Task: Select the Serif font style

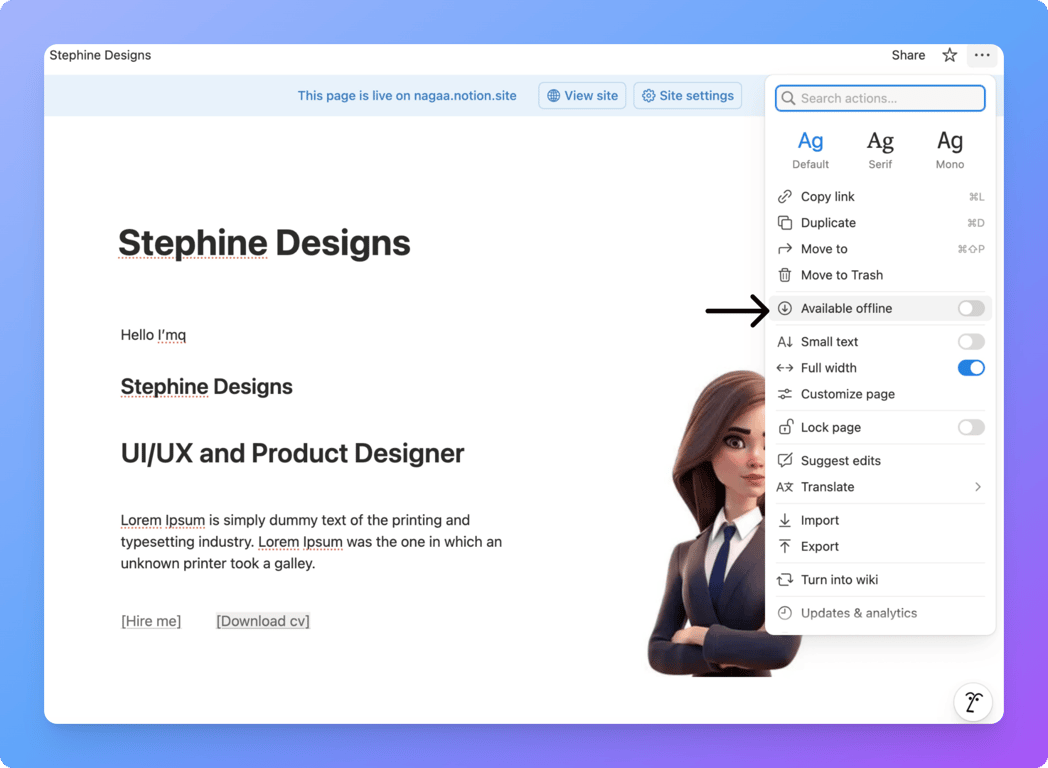Action: (880, 150)
